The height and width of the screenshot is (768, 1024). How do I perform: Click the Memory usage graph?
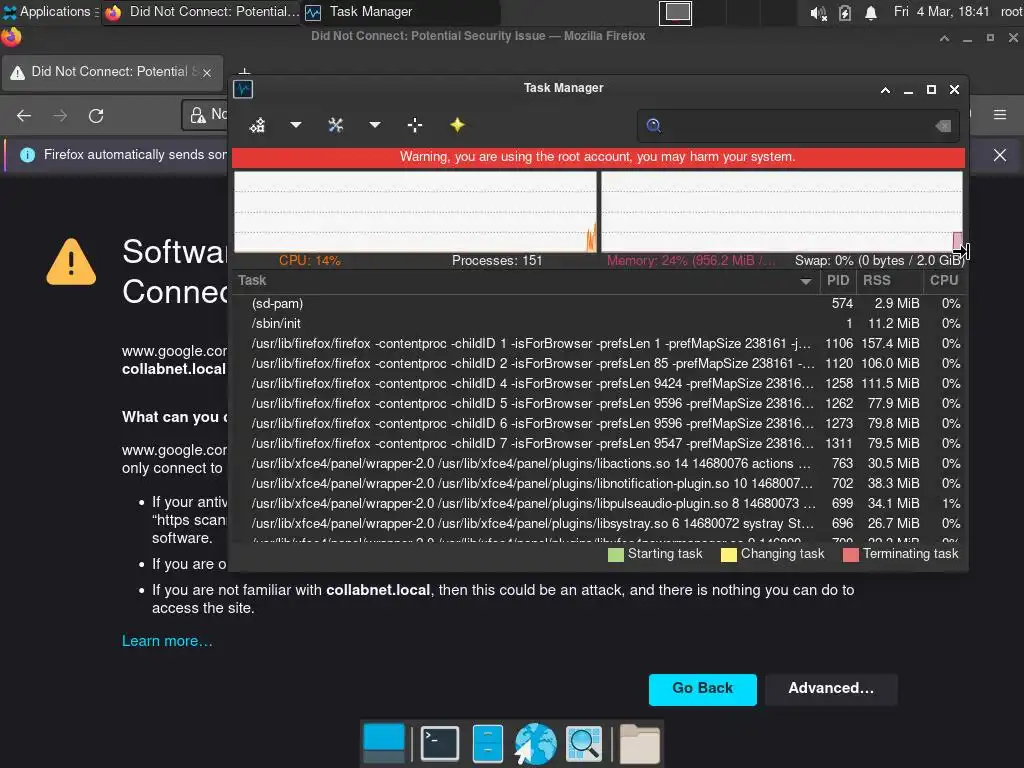click(782, 212)
